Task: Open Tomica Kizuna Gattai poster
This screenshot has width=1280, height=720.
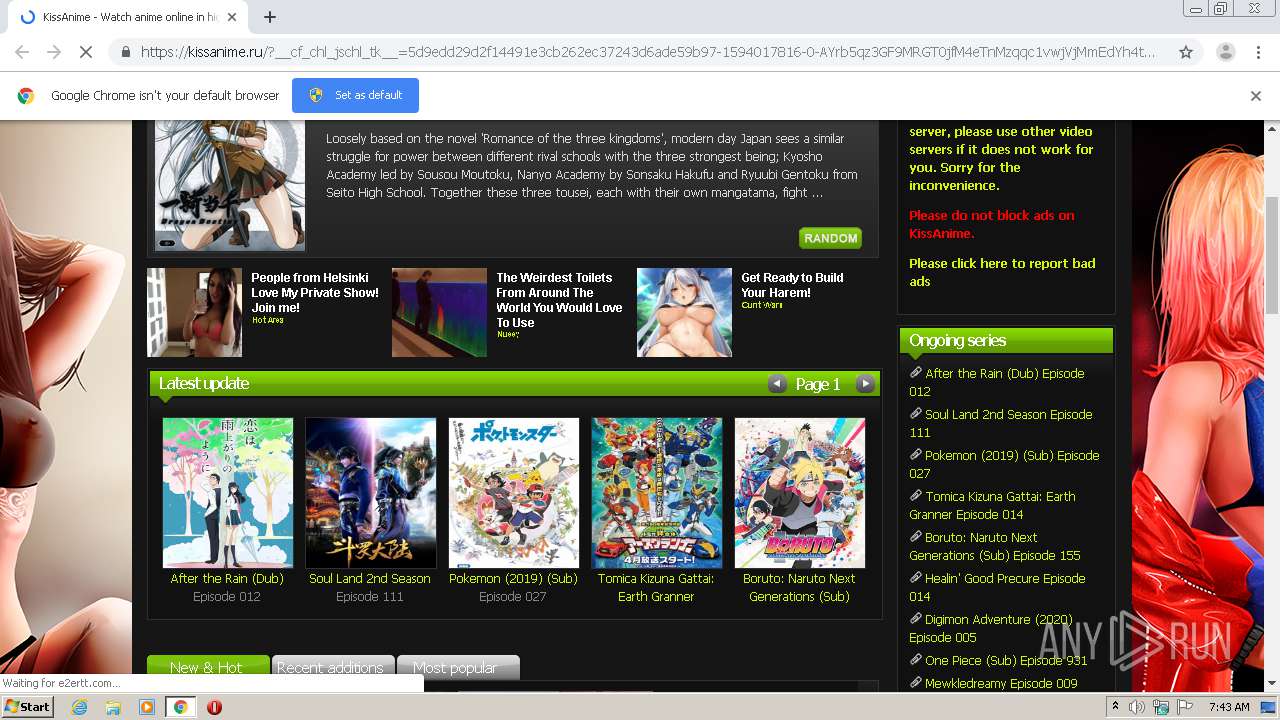Action: point(656,493)
